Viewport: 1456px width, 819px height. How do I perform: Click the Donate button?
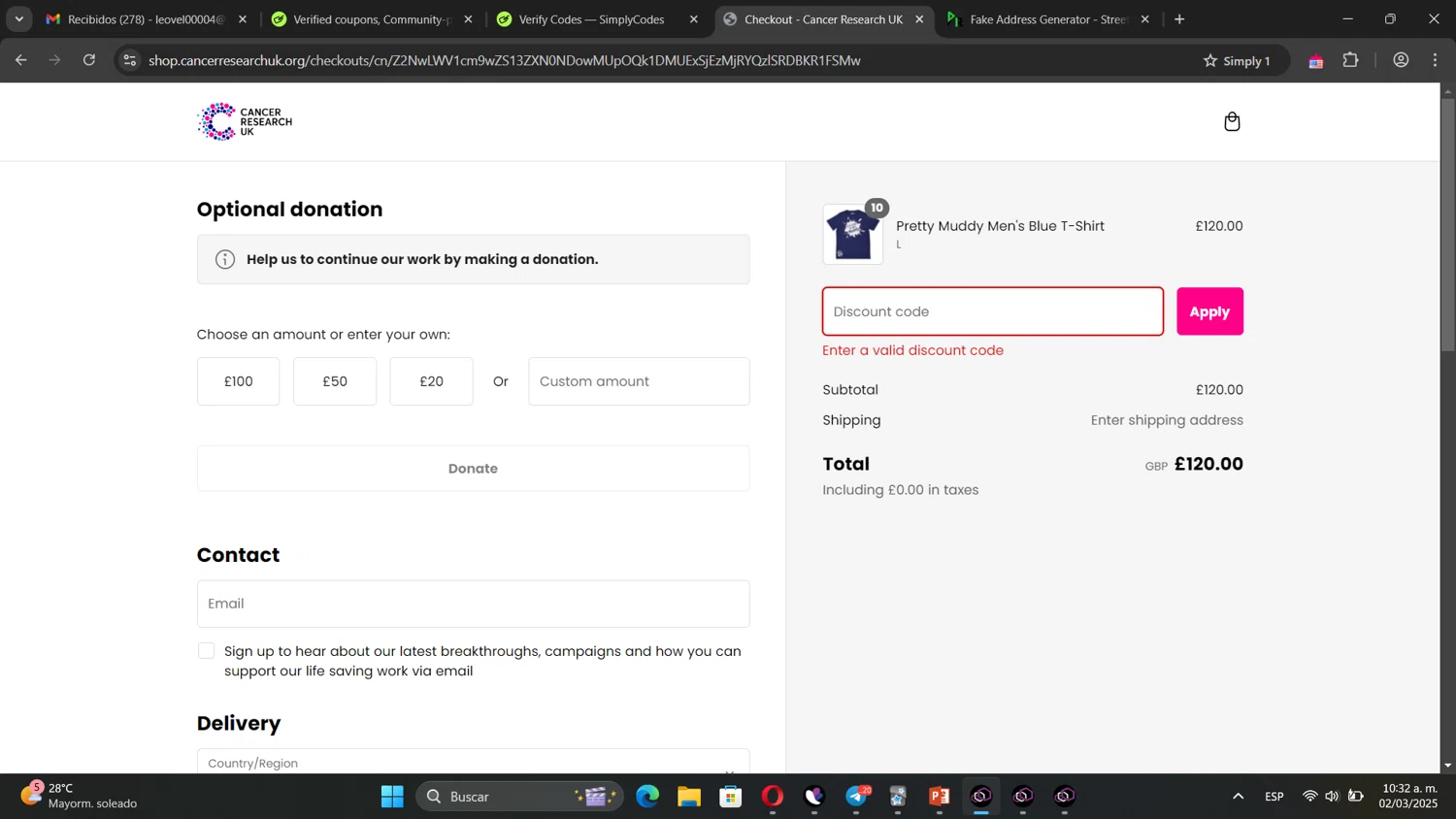[x=473, y=468]
